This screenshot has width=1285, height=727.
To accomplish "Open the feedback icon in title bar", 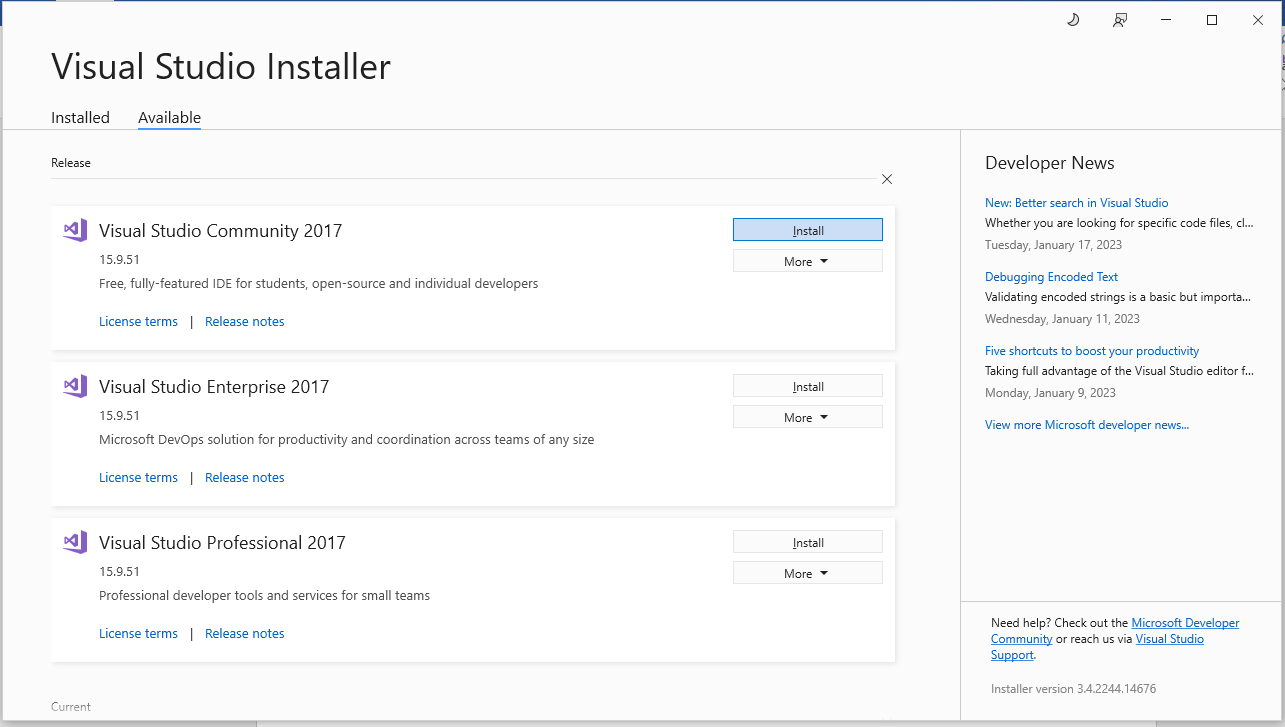I will 1120,20.
